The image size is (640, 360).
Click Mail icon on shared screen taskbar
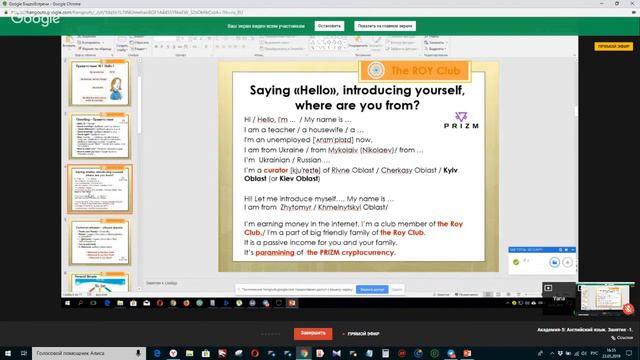tap(147, 303)
